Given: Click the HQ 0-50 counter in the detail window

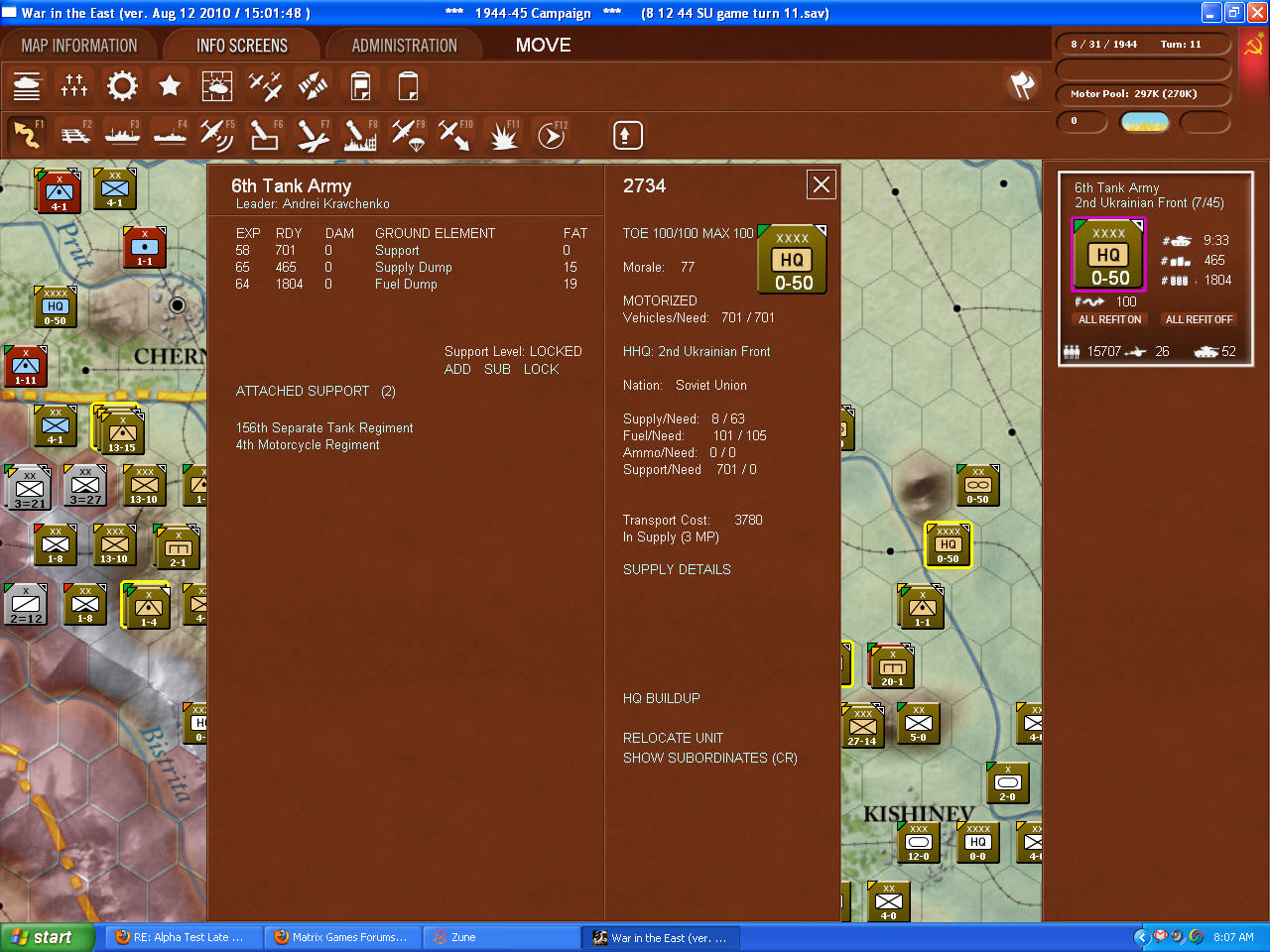Looking at the screenshot, I should [x=793, y=260].
